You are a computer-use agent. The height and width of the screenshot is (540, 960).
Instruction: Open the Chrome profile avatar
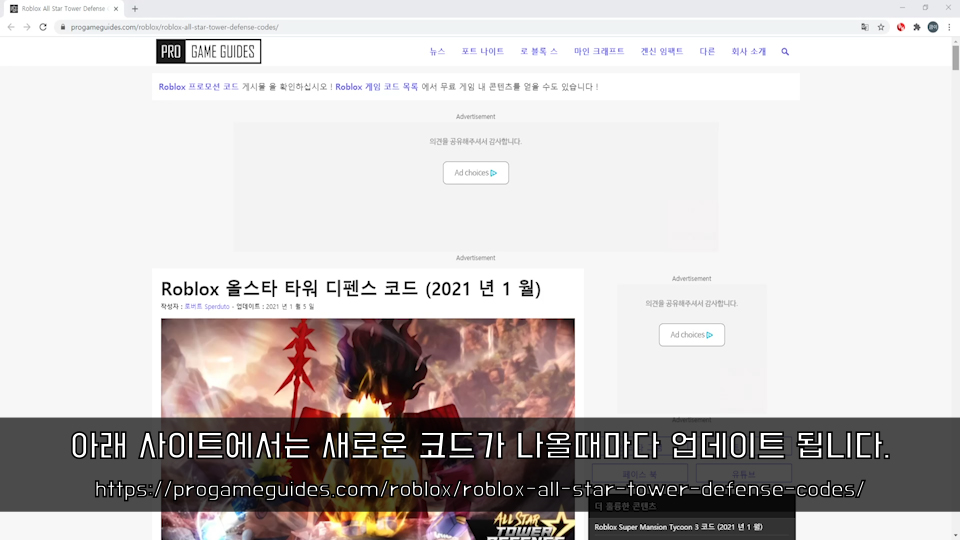tap(933, 27)
